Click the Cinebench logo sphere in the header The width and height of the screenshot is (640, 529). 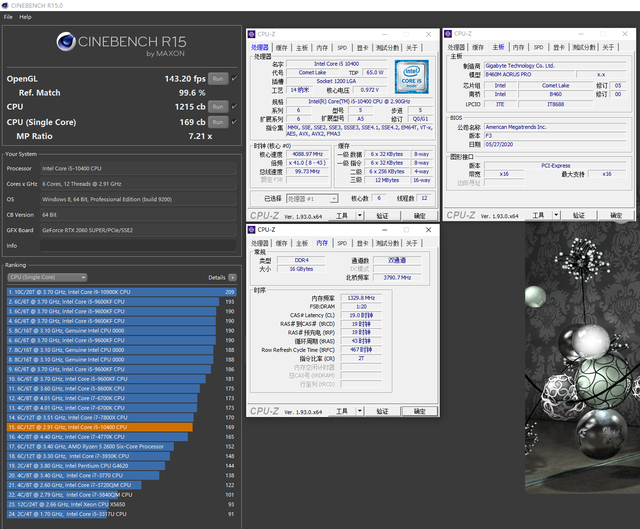(68, 41)
